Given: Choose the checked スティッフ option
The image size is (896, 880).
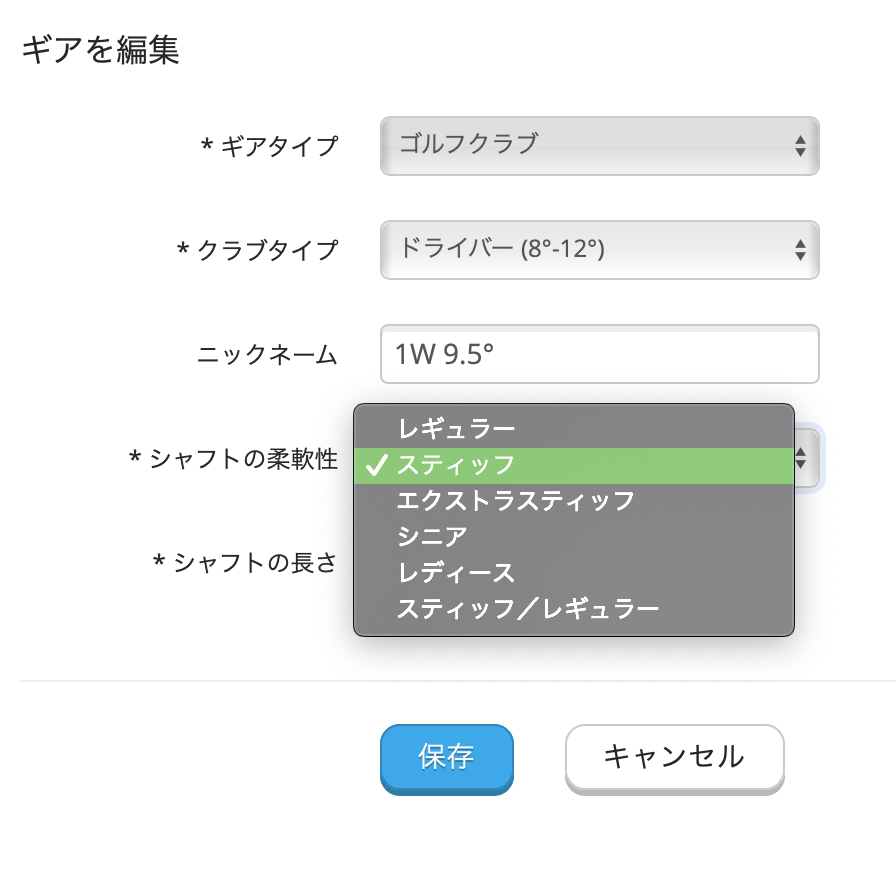Looking at the screenshot, I should coord(456,465).
